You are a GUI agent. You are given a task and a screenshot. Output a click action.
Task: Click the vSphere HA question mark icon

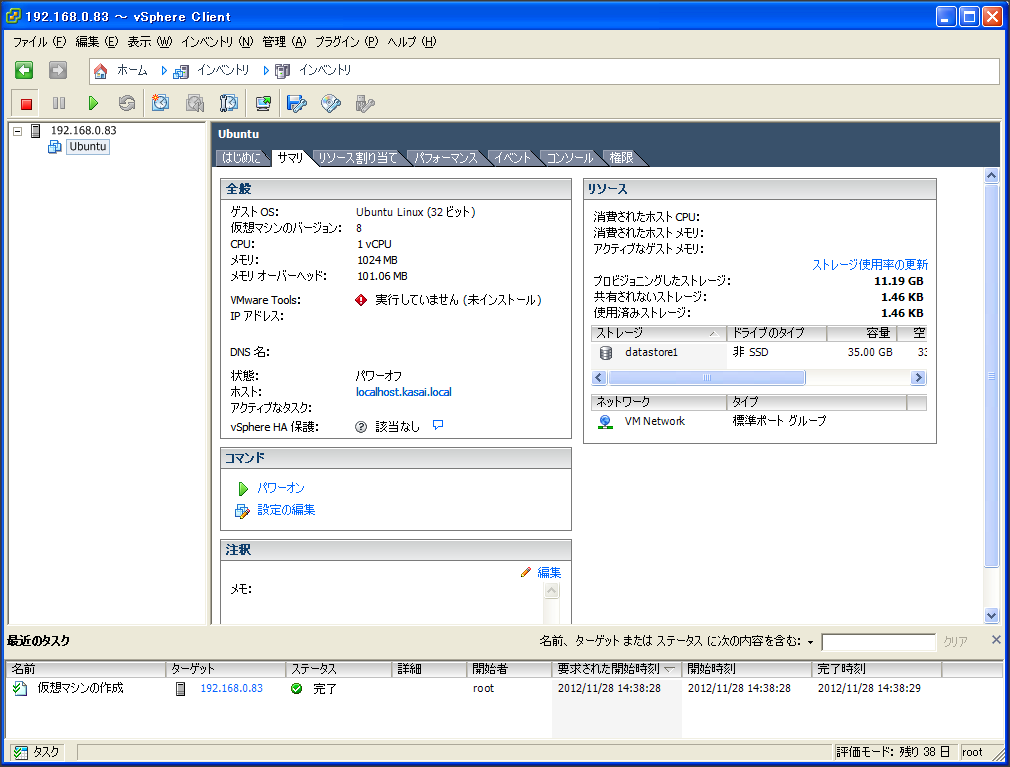click(361, 426)
